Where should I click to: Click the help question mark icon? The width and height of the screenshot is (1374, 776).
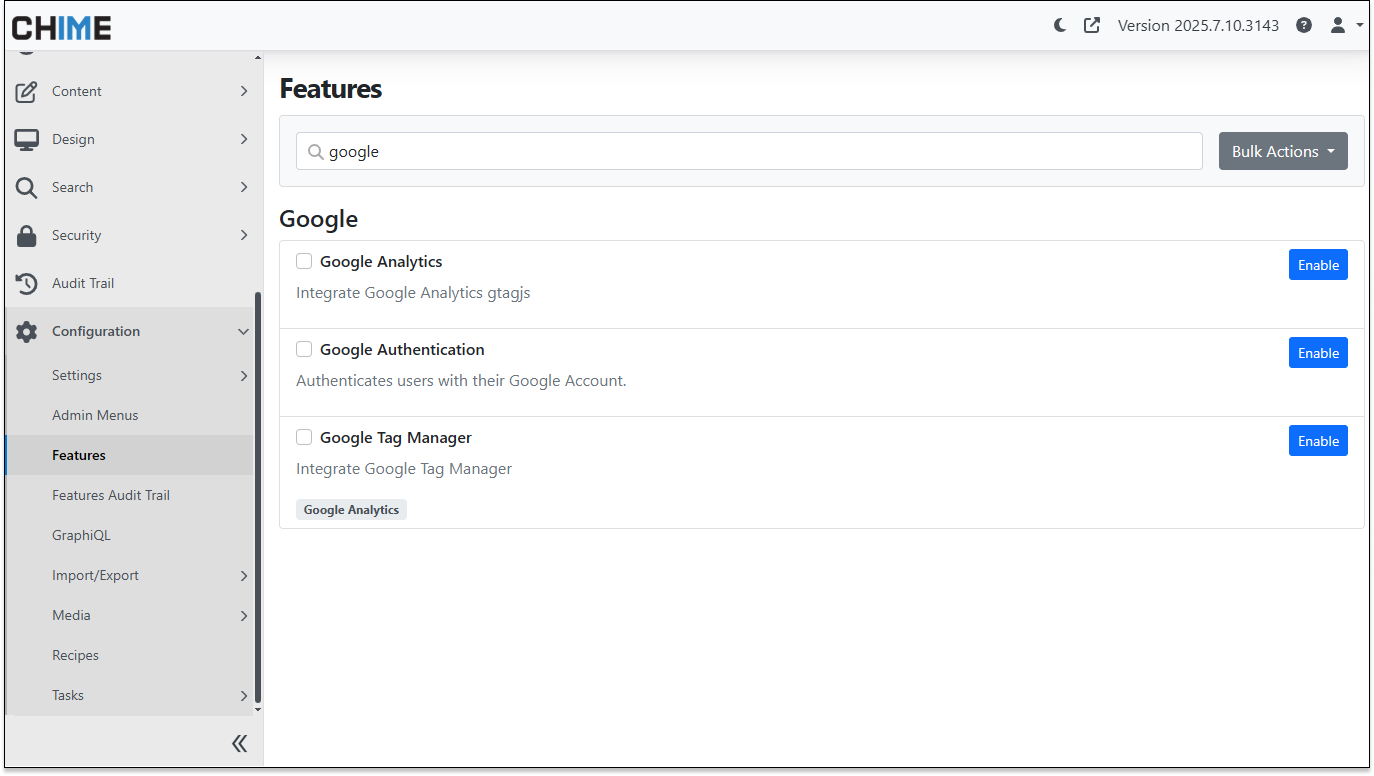coord(1304,26)
